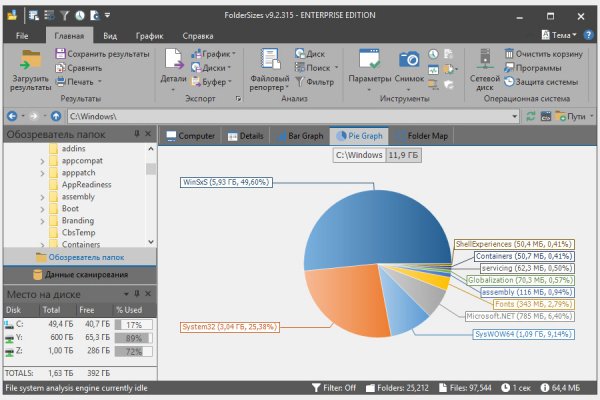Image resolution: width=600 pixels, height=400 pixels.
Task: Click the Фильтр funnel icon in ribbon
Action: (299, 82)
